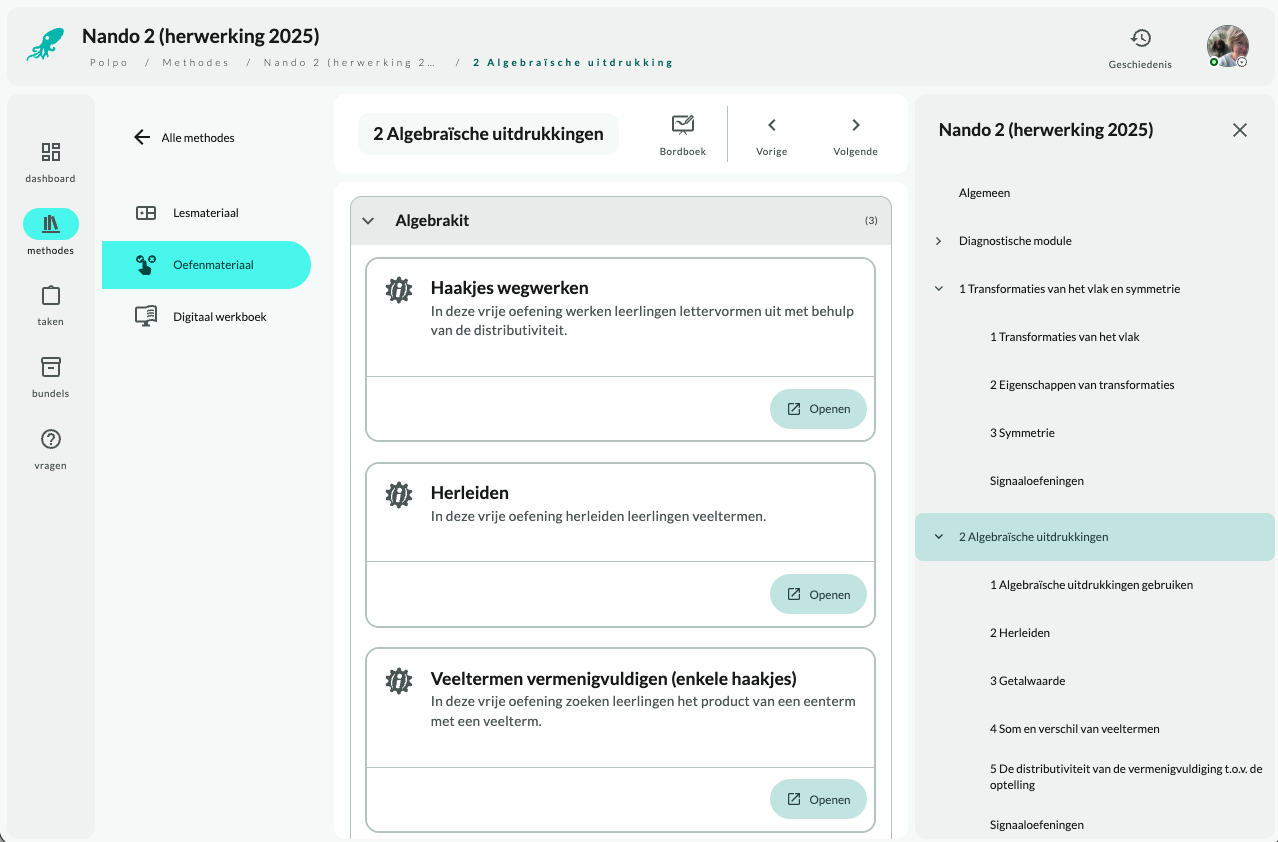Screen dimensions: 1278x842
Task: Open 2 Eigenschappen van transformaties
Action: pyautogui.click(x=1082, y=385)
